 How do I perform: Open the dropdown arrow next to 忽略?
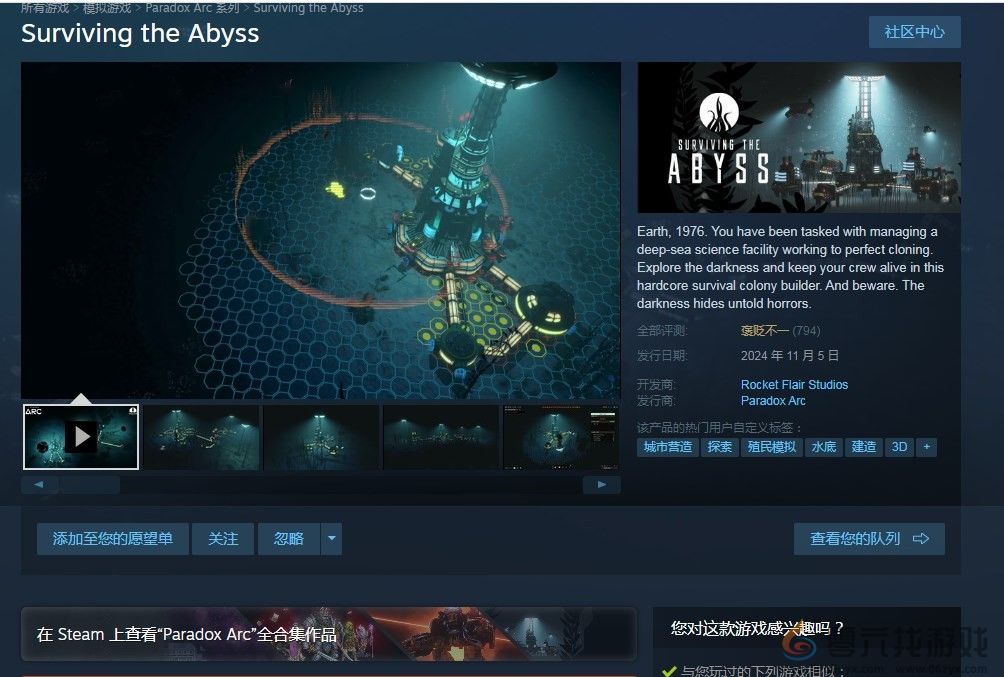331,538
